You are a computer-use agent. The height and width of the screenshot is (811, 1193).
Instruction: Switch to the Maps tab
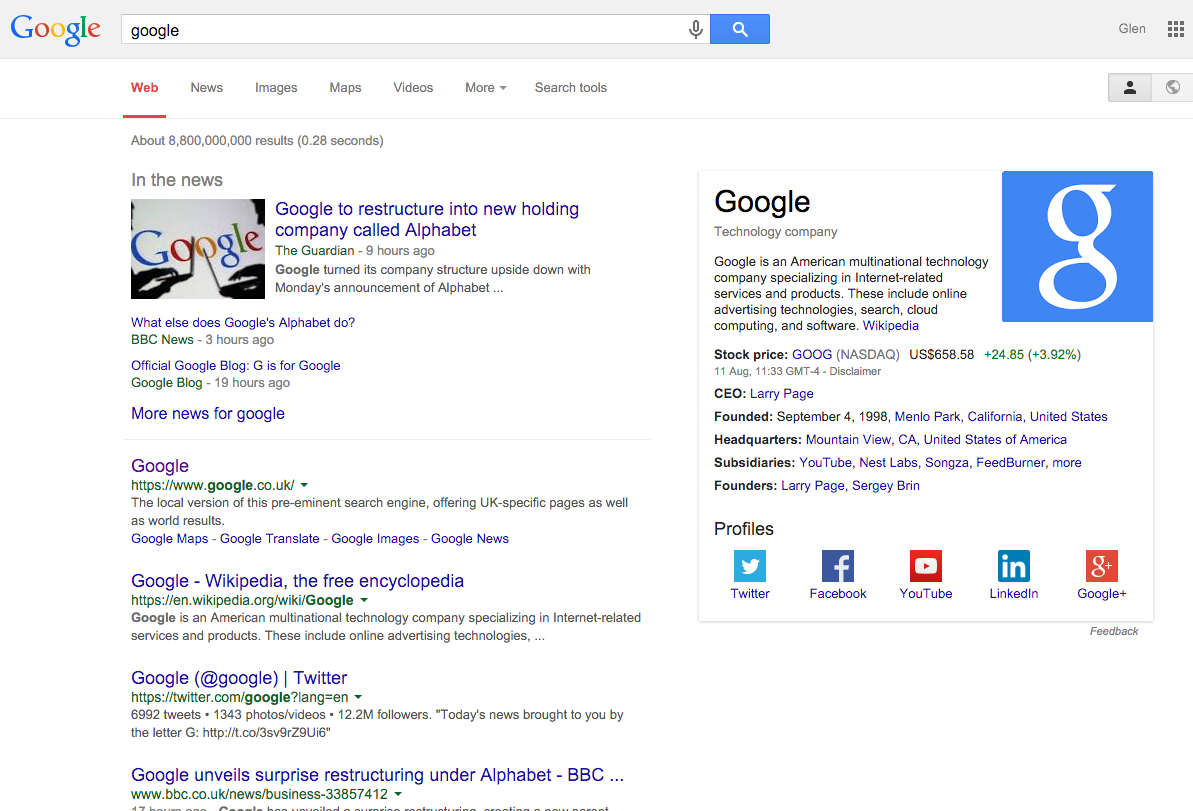[x=345, y=88]
